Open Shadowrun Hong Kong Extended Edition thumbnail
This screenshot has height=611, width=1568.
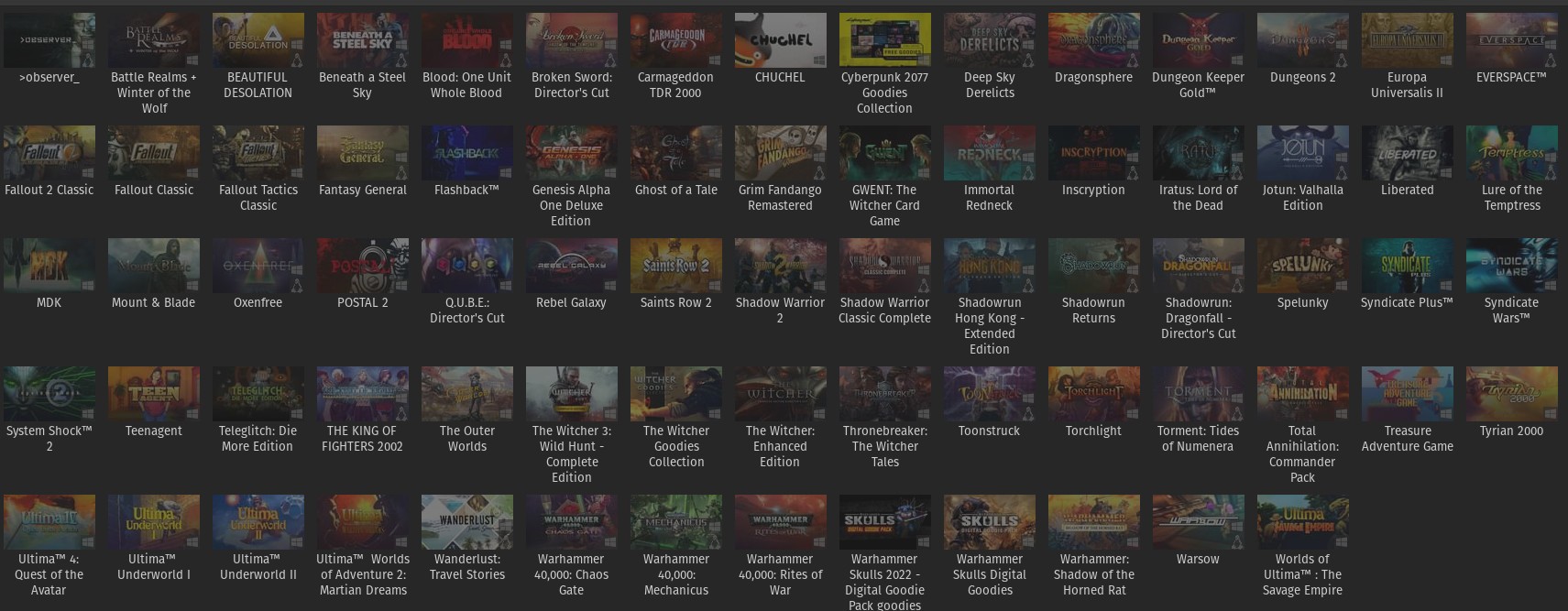tap(990, 266)
